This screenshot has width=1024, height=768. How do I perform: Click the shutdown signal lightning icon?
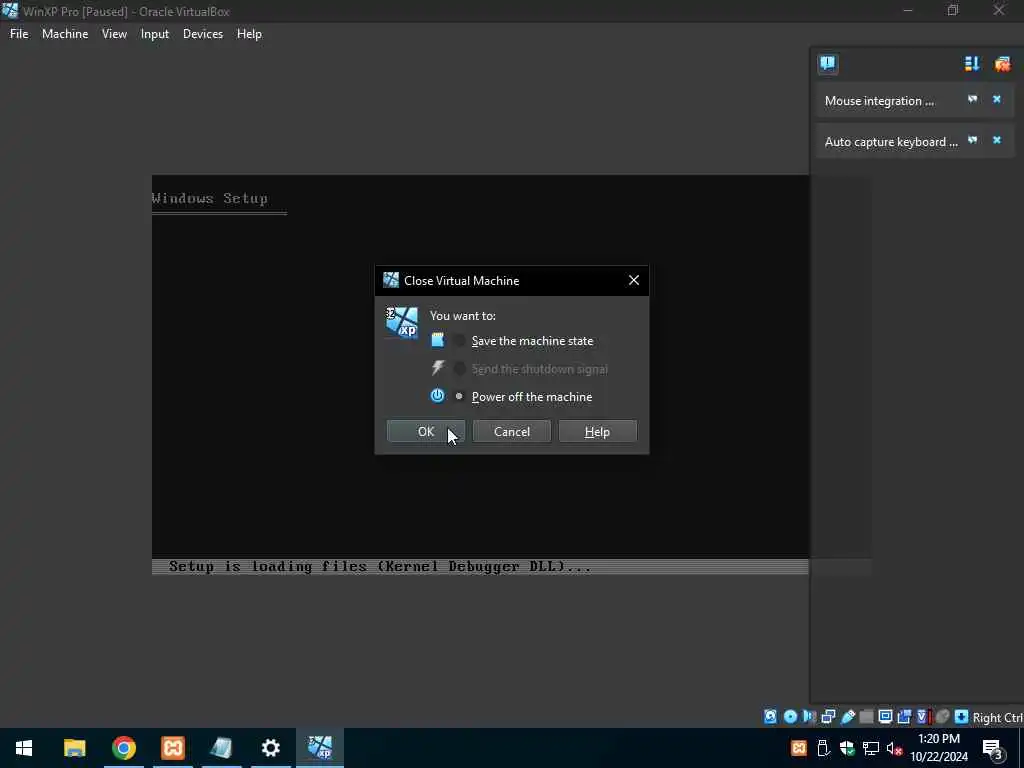tap(438, 368)
